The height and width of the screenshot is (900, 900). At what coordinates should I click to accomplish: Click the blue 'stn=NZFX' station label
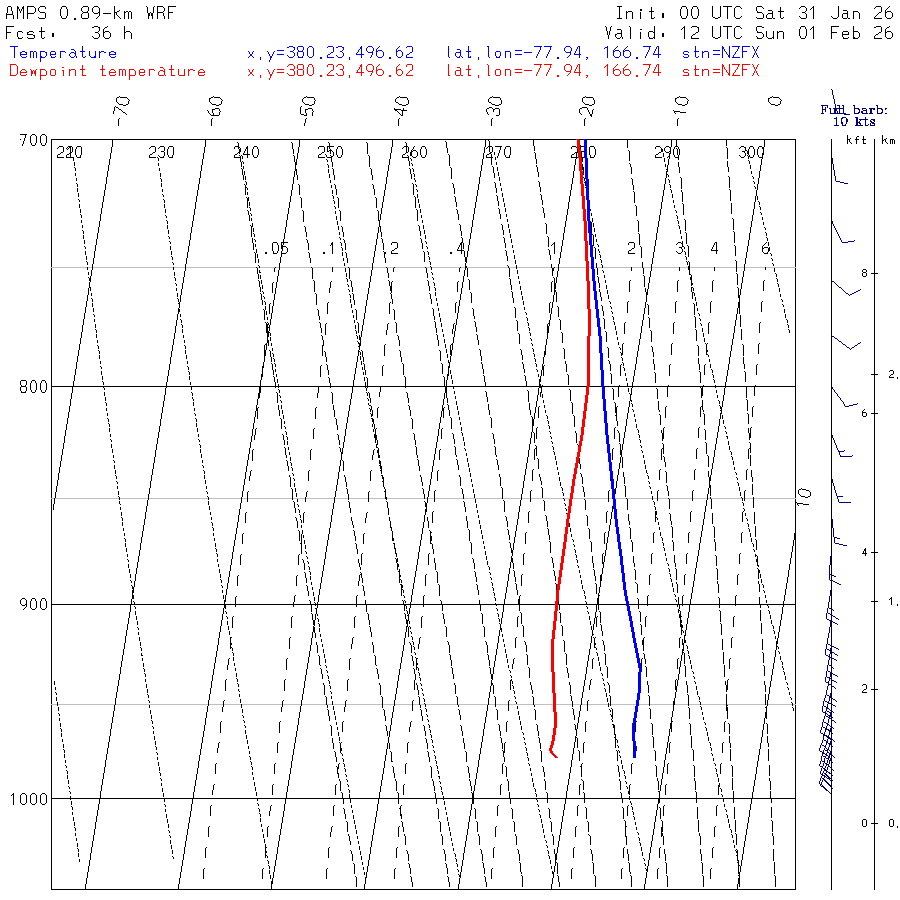(x=720, y=53)
